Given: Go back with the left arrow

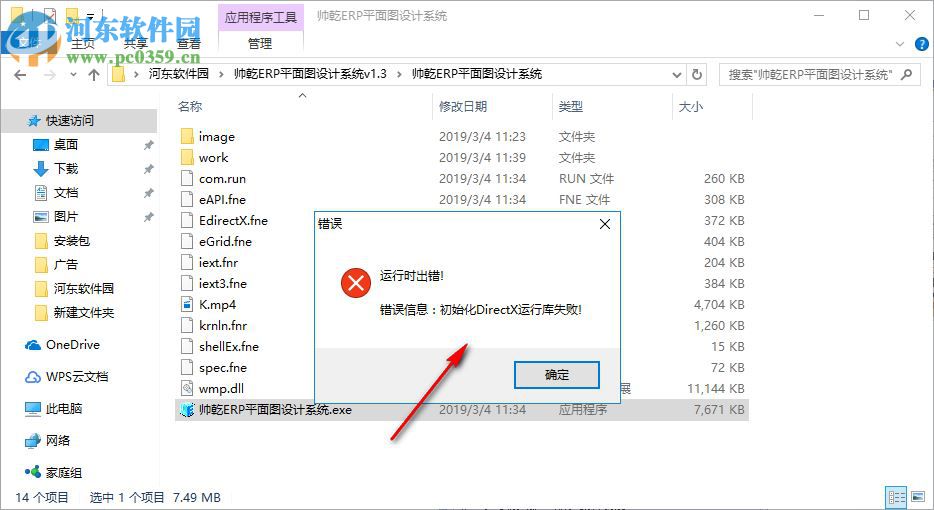Looking at the screenshot, I should tap(20, 74).
